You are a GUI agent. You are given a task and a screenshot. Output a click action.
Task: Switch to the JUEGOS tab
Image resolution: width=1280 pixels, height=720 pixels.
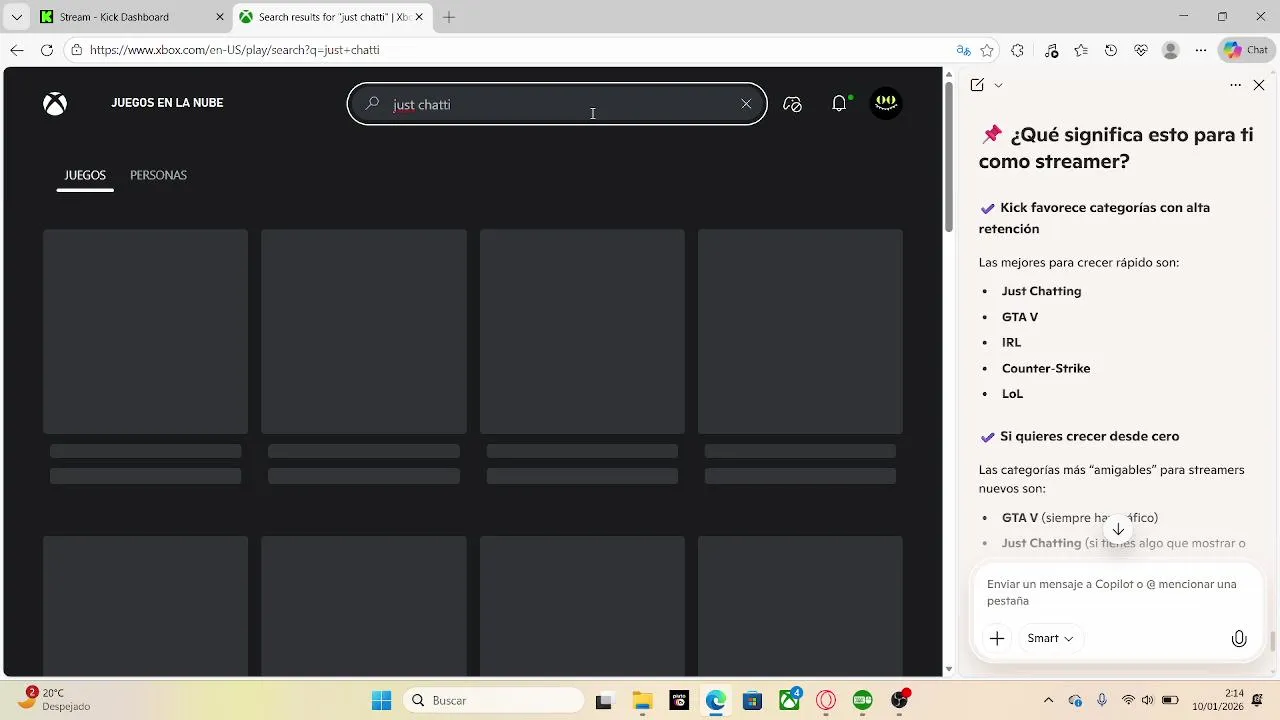tap(85, 175)
